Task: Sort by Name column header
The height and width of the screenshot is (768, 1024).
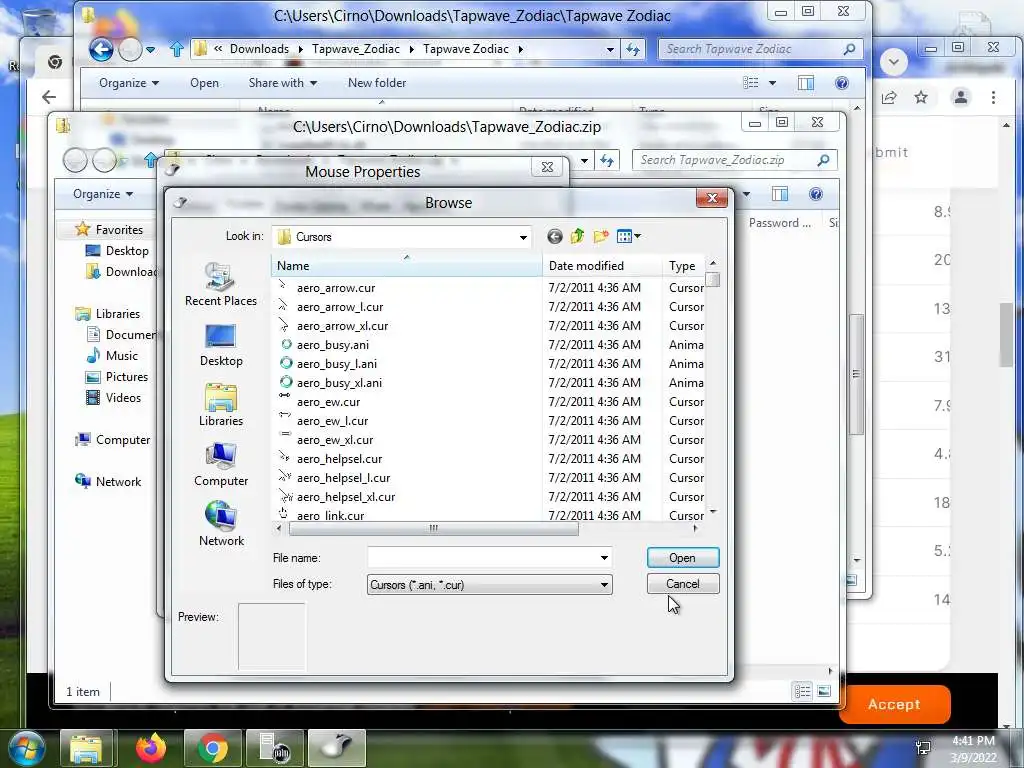Action: coord(406,266)
